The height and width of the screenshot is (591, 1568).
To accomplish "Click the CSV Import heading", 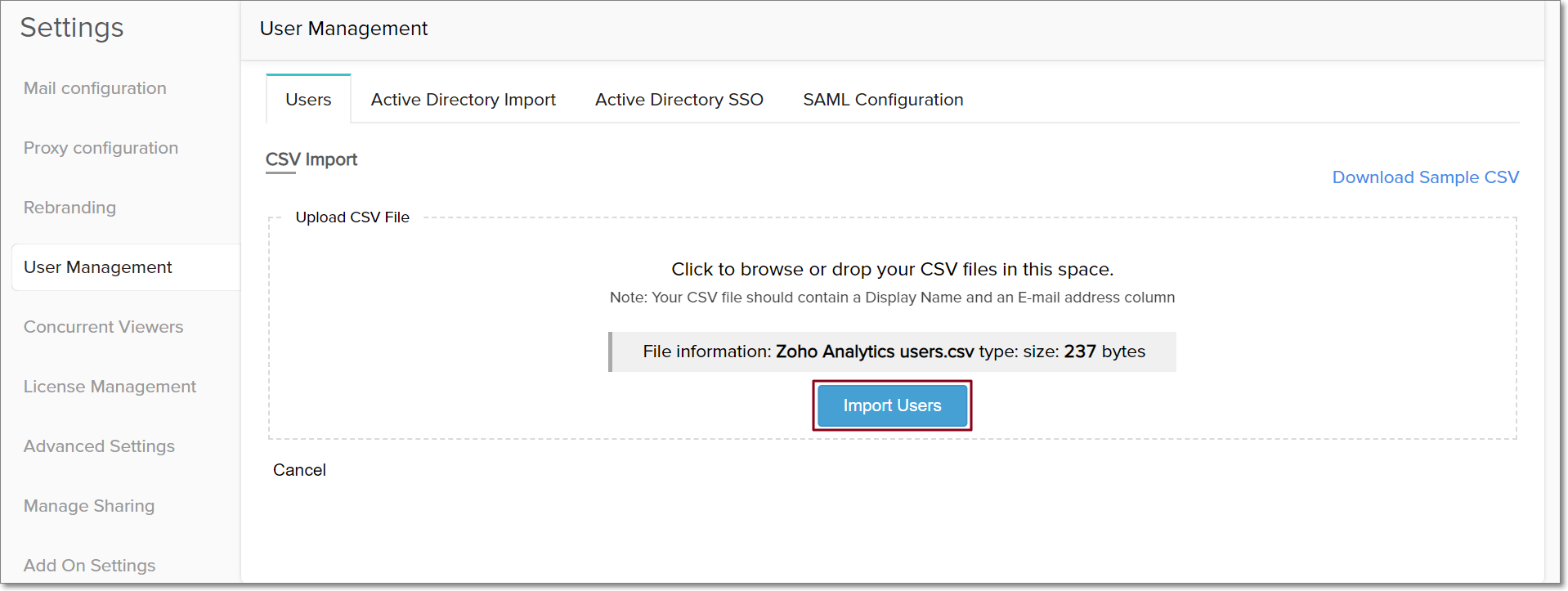I will pyautogui.click(x=311, y=159).
